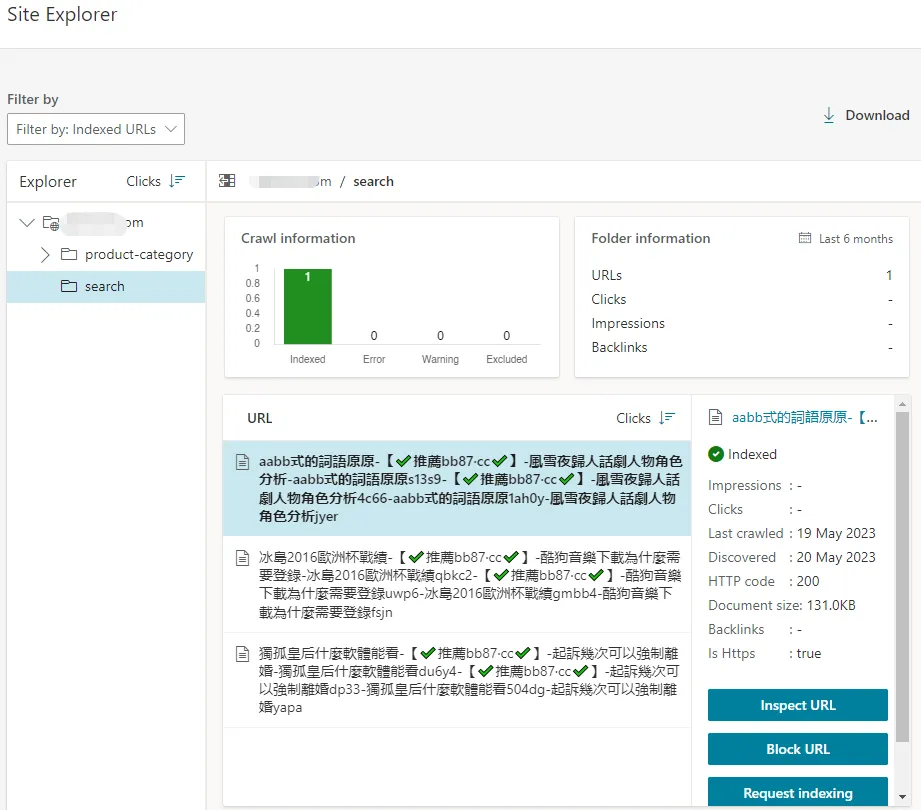Click the green Indexed bar in chart
Image resolution: width=921 pixels, height=810 pixels.
coord(307,306)
